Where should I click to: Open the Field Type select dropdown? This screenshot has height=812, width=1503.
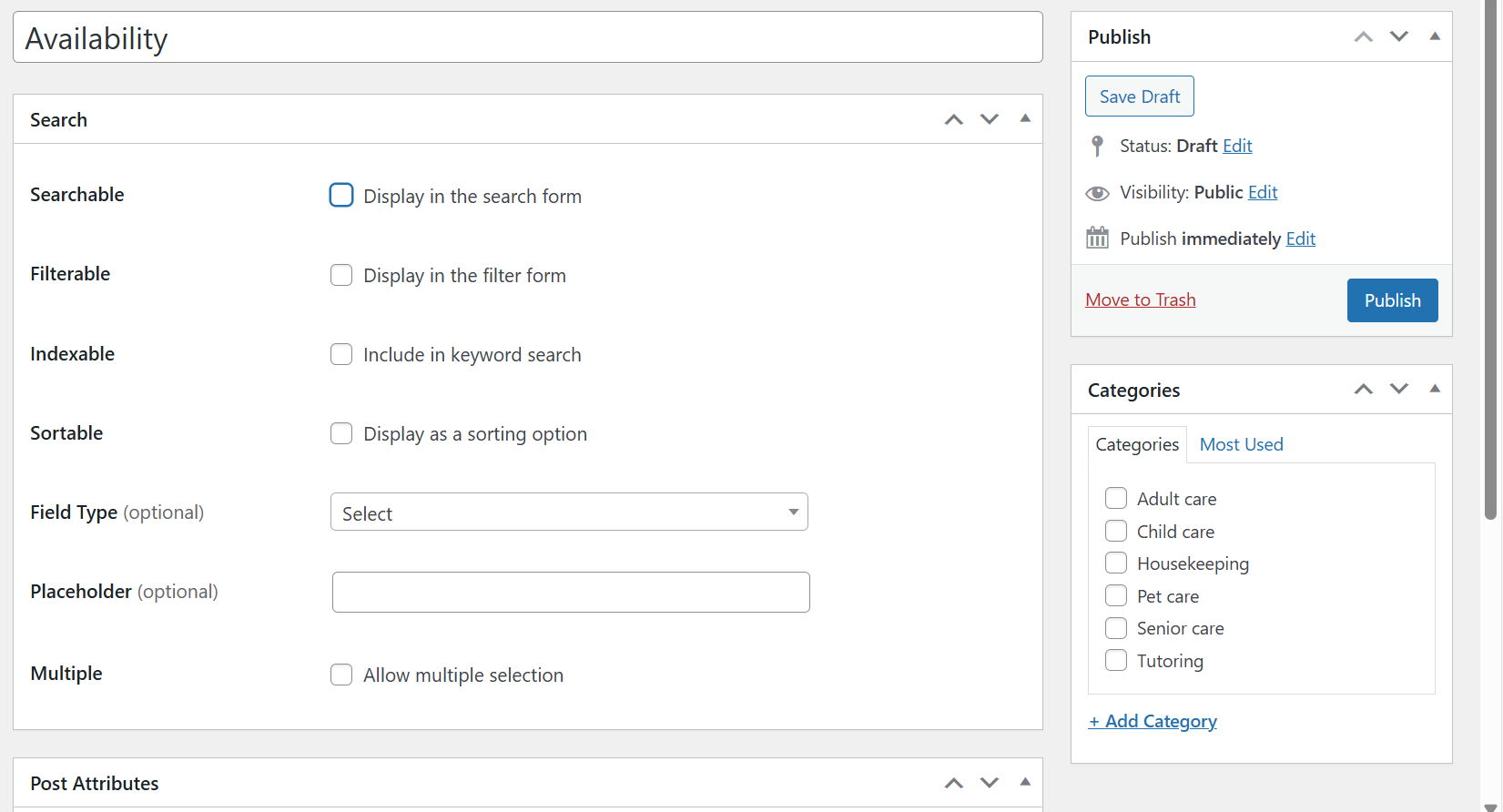[569, 513]
